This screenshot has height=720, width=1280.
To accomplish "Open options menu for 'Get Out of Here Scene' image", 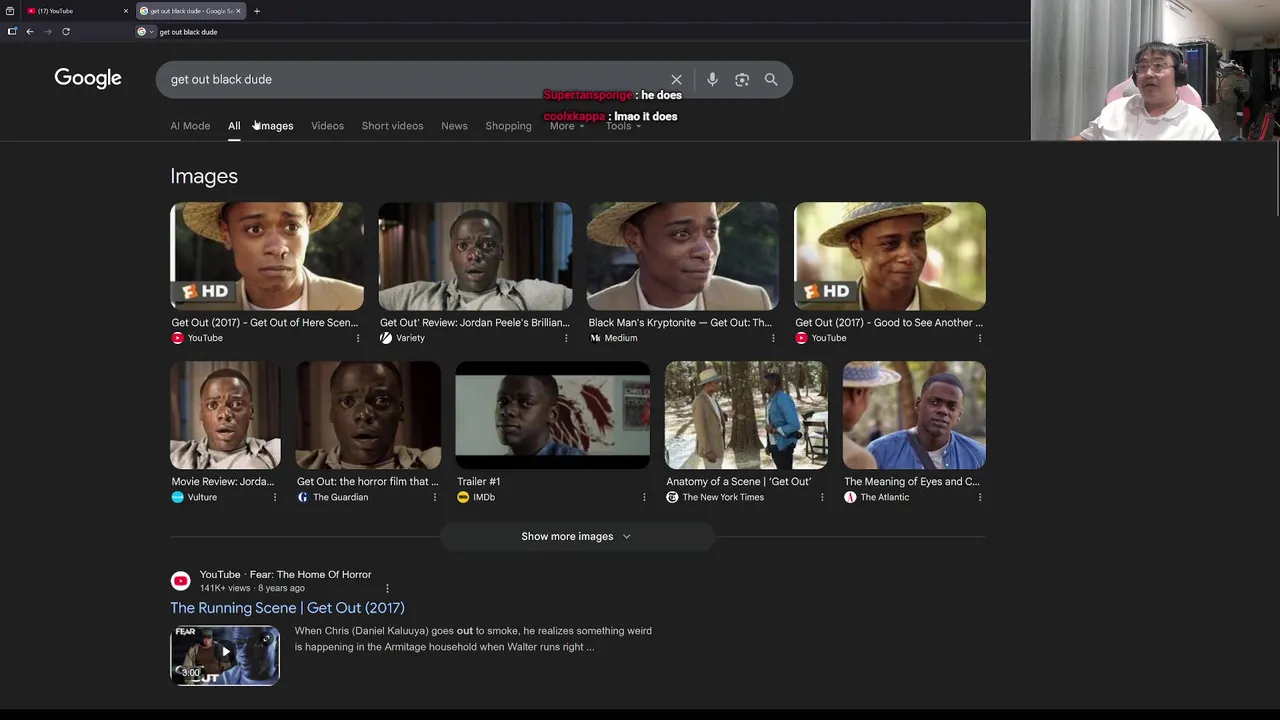I will [x=358, y=338].
